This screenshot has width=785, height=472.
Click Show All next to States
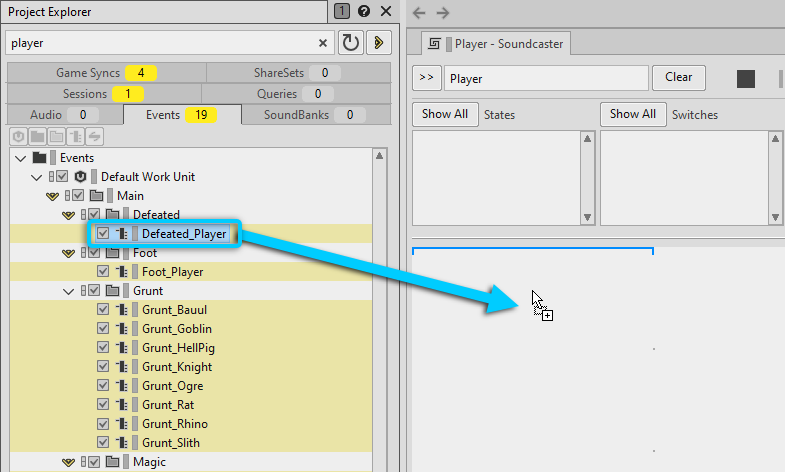click(x=445, y=114)
